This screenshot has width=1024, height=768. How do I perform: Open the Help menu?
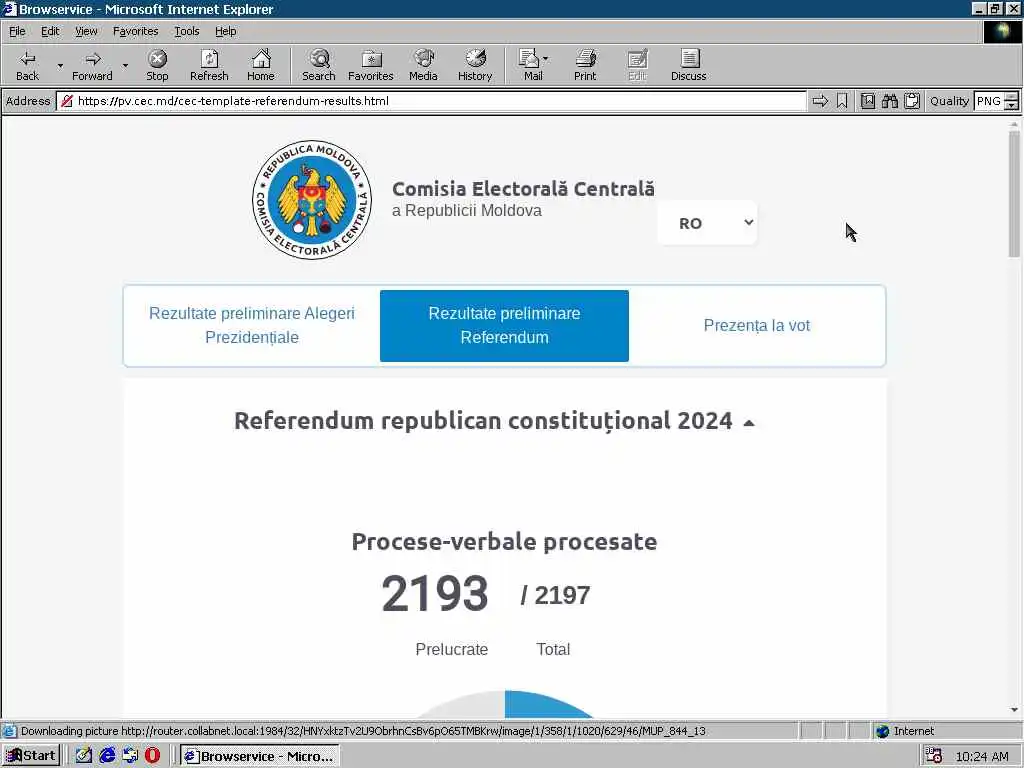point(225,31)
